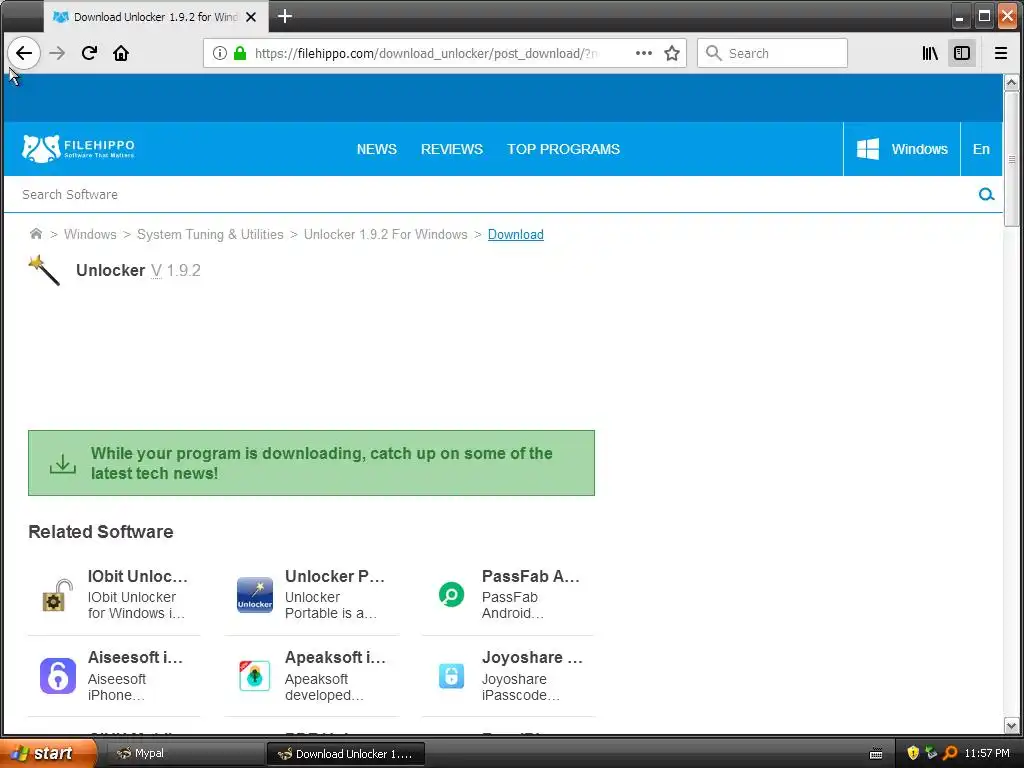
Task: Open Unlocker 1.9.2 For Windows breadcrumb
Action: coord(385,234)
